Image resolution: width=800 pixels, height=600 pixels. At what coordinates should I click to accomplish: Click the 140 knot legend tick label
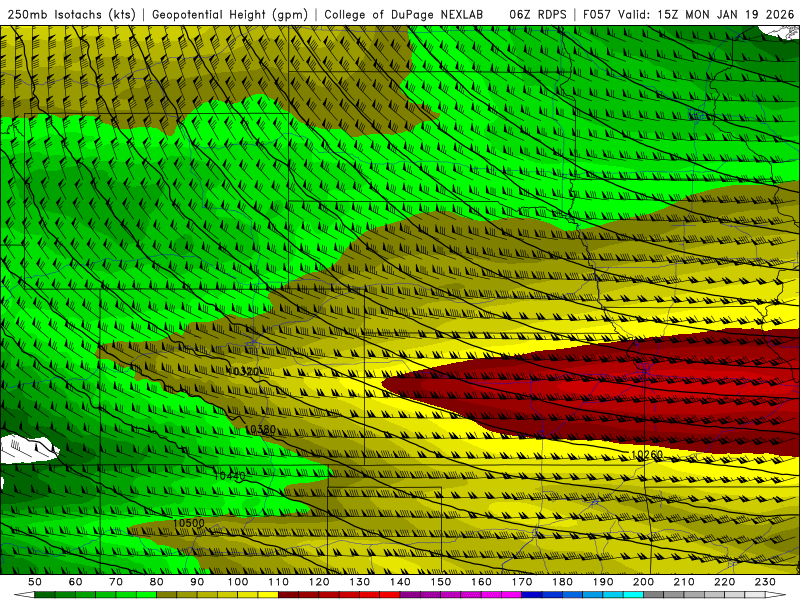400,582
